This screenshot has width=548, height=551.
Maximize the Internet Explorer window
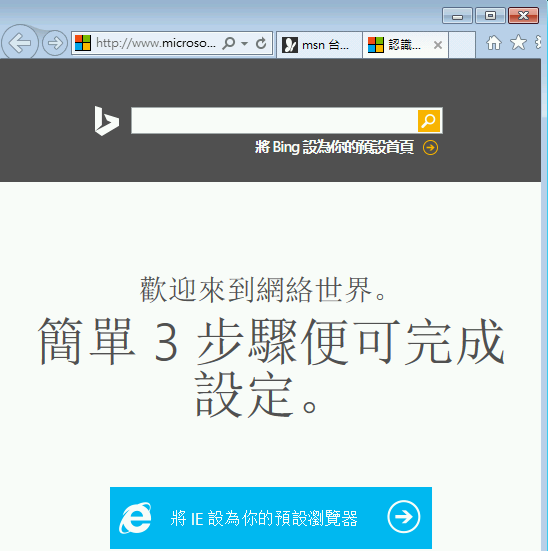[490, 16]
